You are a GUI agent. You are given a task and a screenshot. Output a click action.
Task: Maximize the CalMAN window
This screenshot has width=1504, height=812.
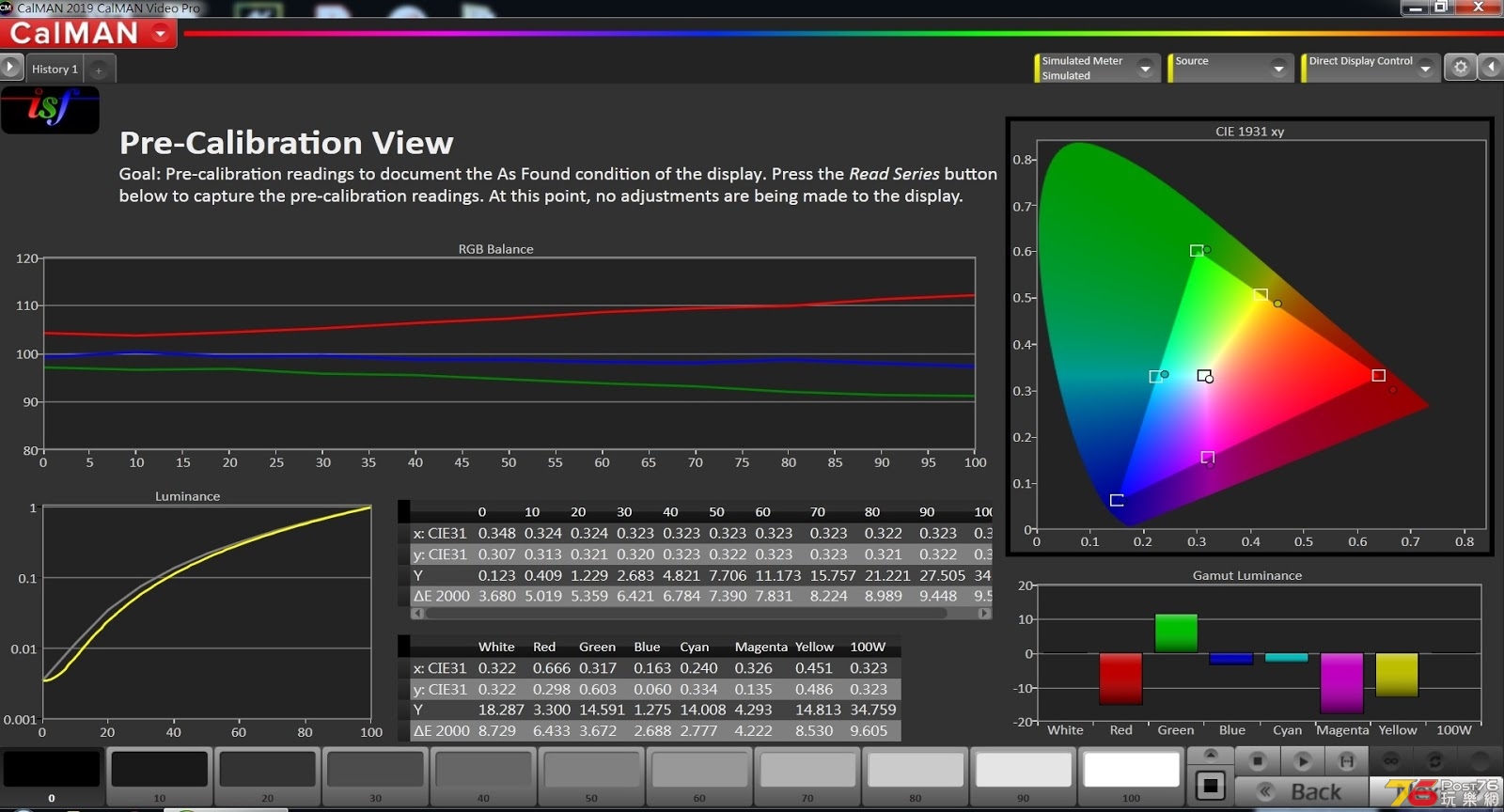(1440, 8)
